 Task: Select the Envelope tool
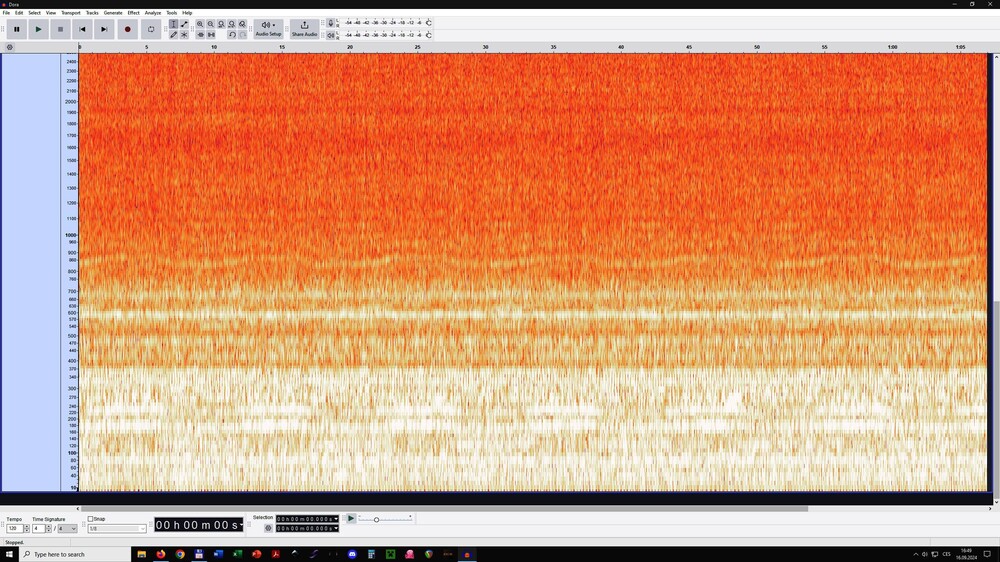pos(184,24)
